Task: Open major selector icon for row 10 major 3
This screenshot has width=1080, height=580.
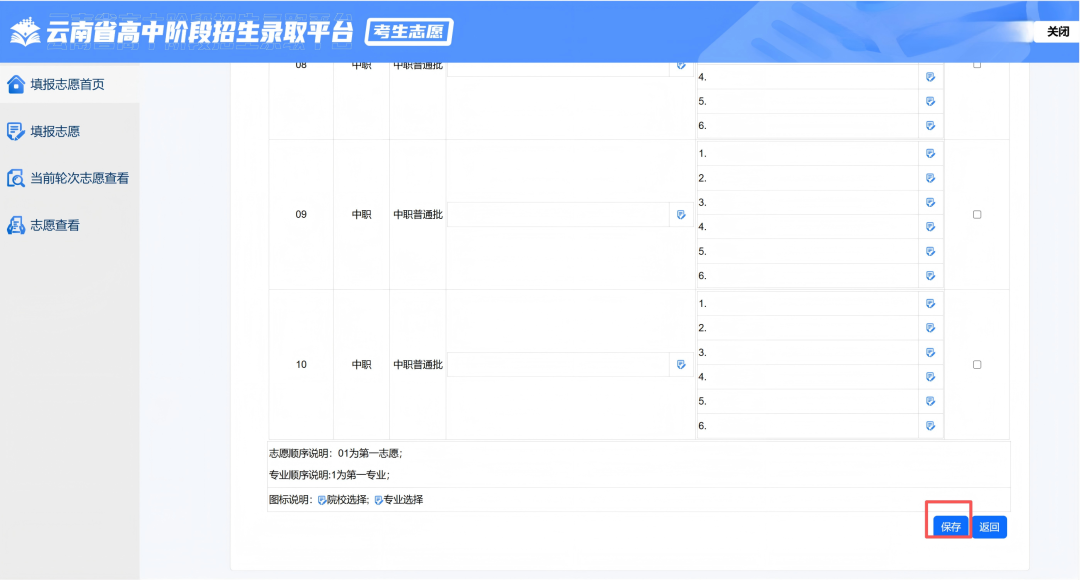Action: [931, 353]
